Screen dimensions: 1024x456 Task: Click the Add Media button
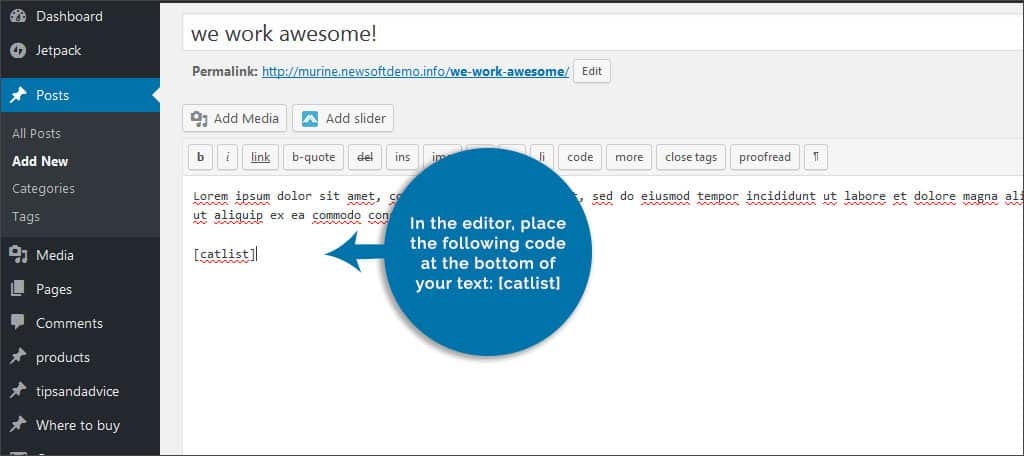tap(234, 118)
